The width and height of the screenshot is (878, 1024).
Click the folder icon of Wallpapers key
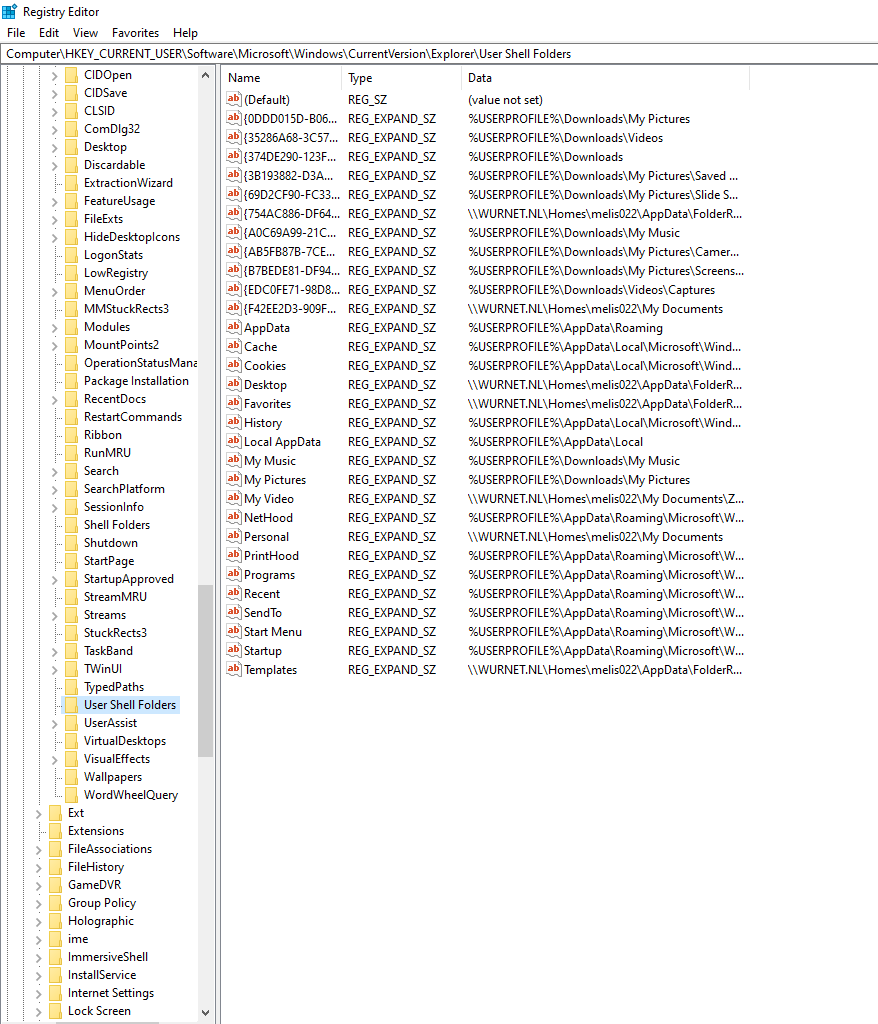[71, 776]
